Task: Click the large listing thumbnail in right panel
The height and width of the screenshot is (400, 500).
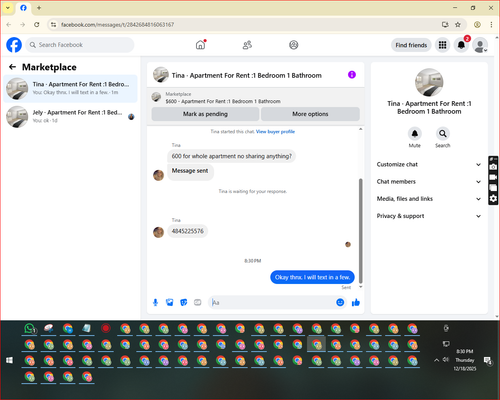Action: pyautogui.click(x=429, y=82)
